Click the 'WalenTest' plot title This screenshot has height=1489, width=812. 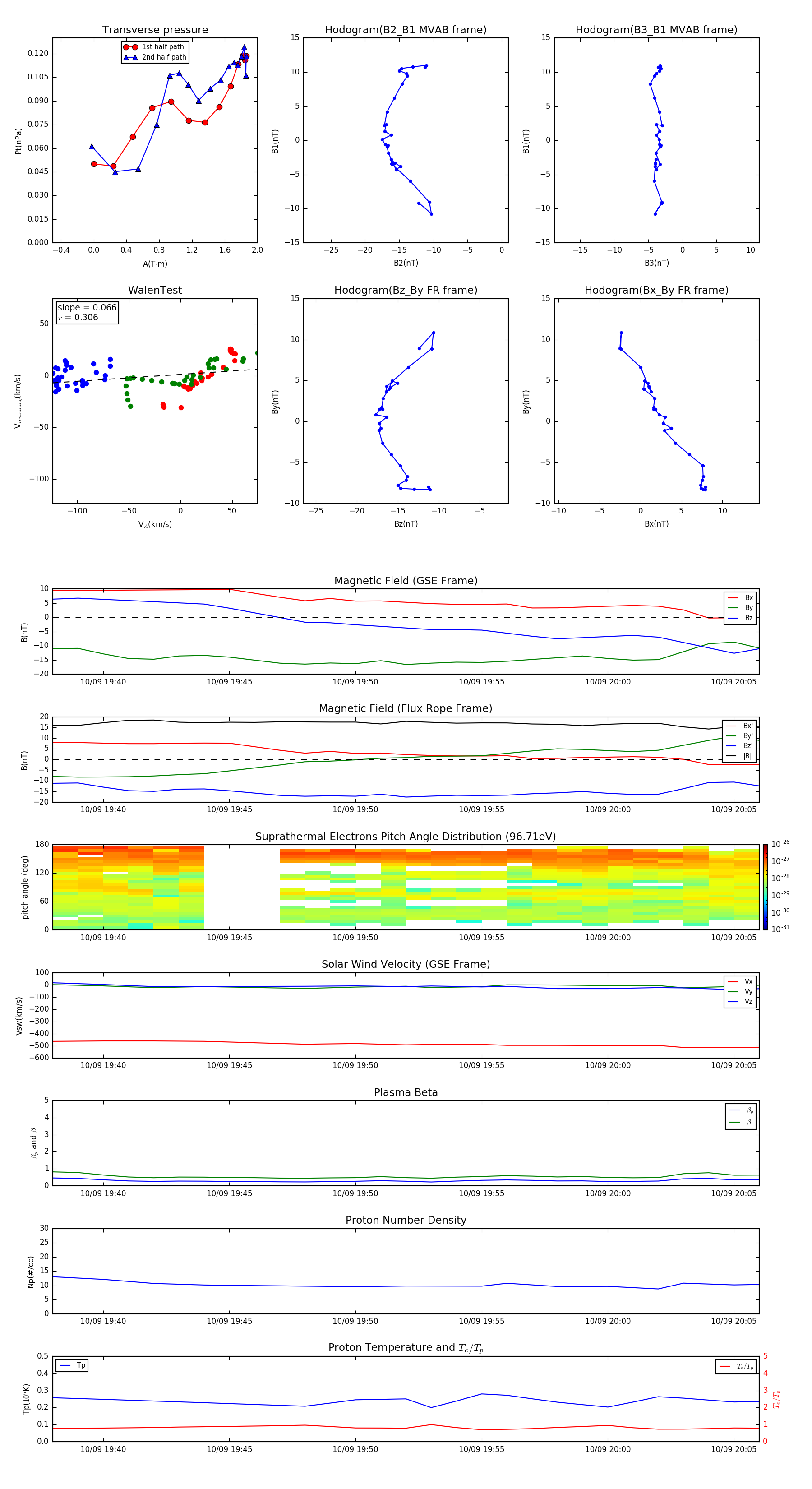(x=155, y=290)
